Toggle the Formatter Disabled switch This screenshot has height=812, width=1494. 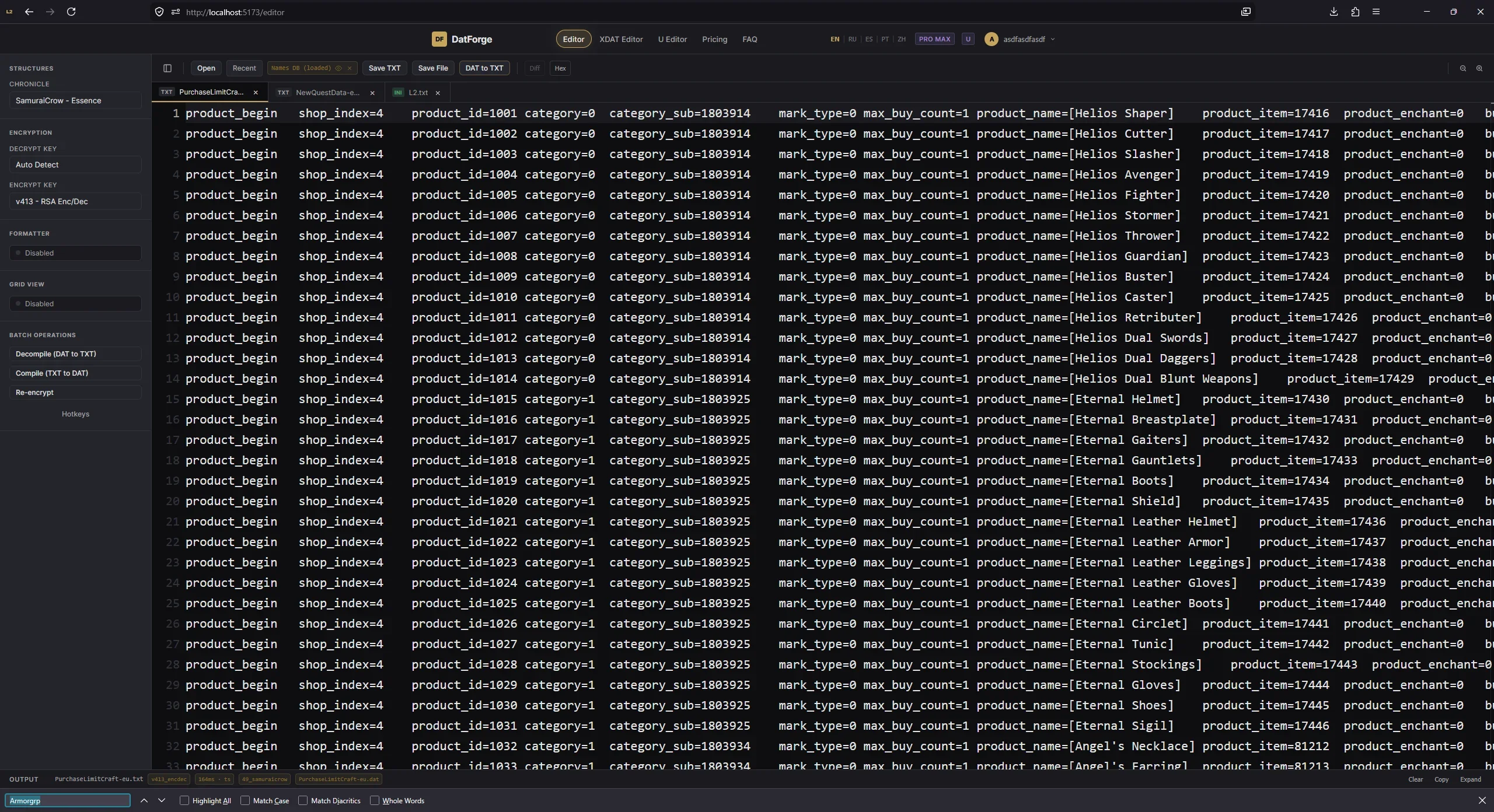(75, 253)
